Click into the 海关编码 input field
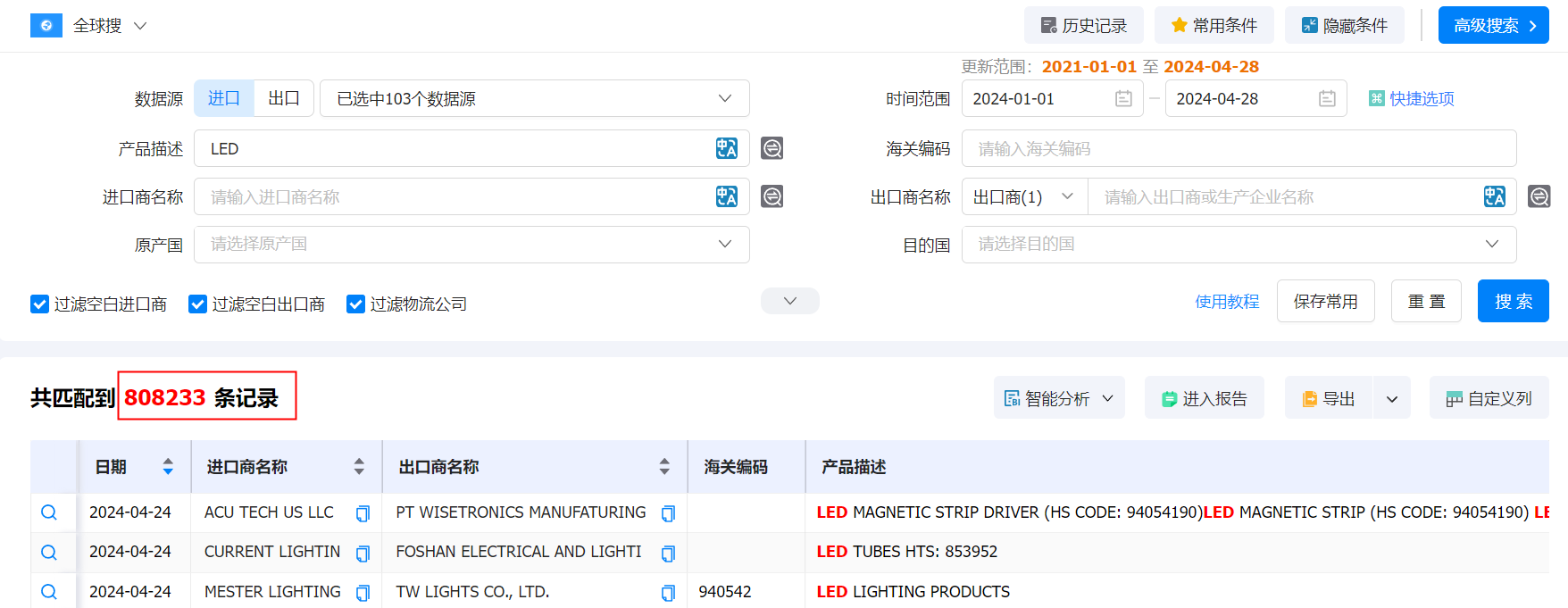 (1238, 148)
